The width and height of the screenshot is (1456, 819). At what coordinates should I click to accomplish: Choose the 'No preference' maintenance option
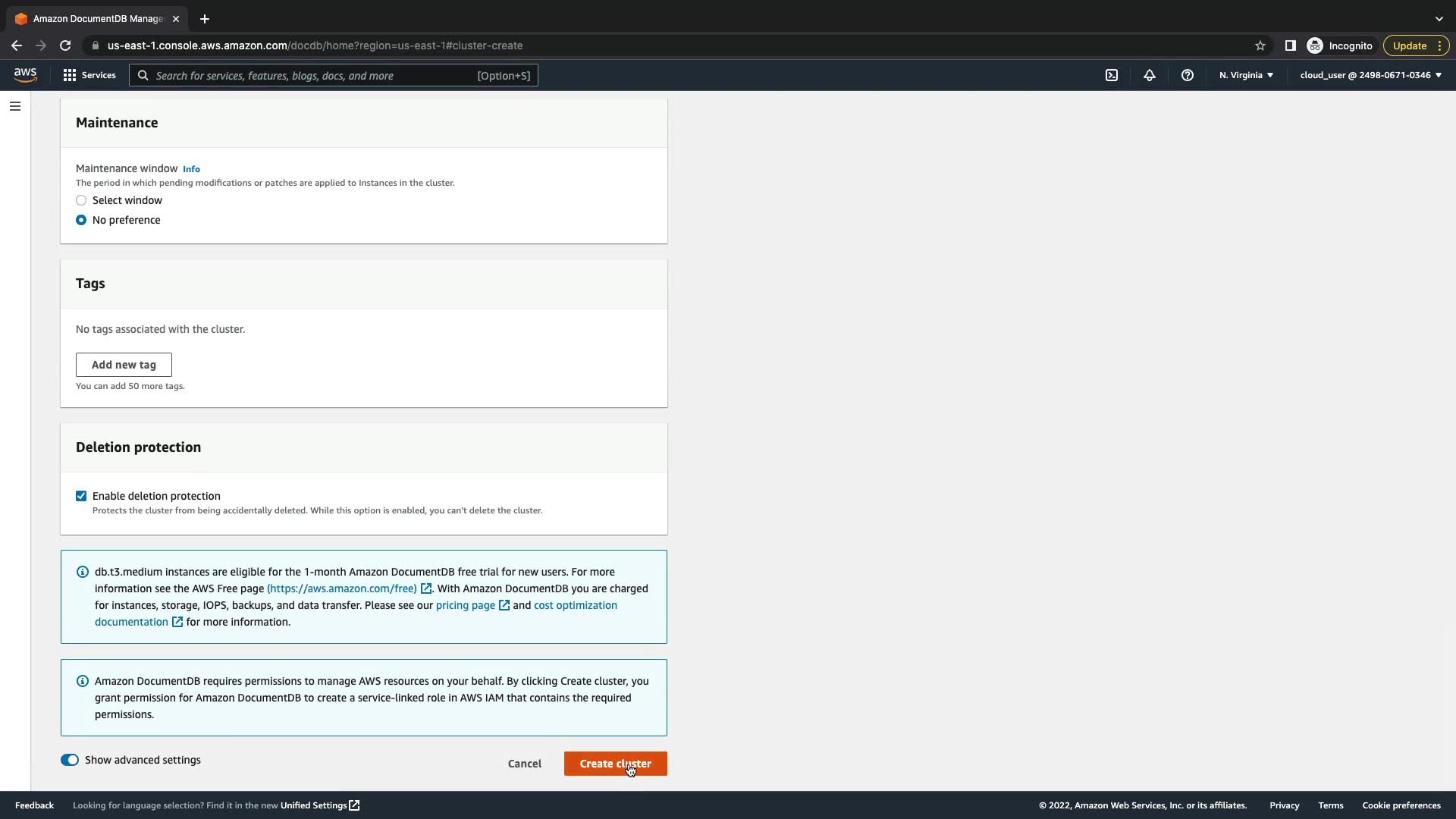(x=81, y=220)
